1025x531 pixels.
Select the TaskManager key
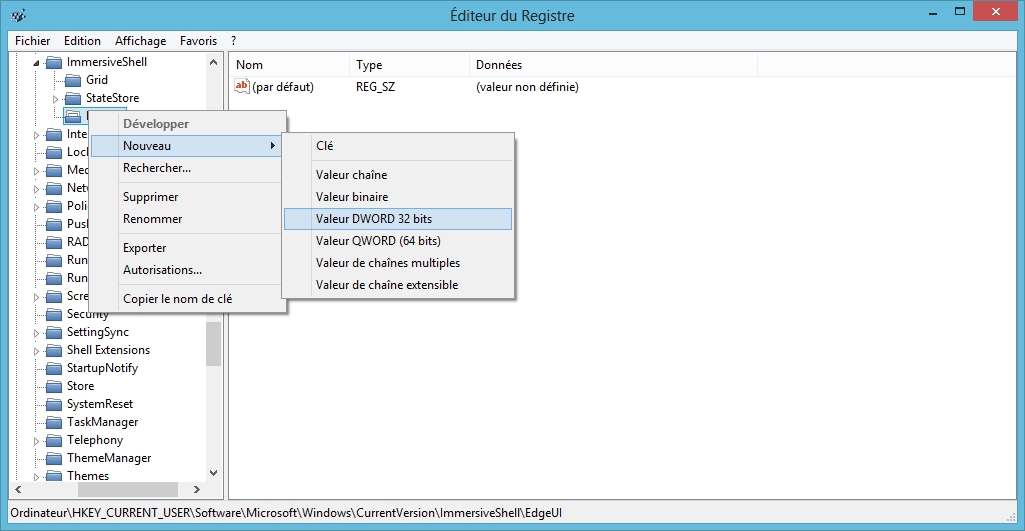[x=102, y=422]
